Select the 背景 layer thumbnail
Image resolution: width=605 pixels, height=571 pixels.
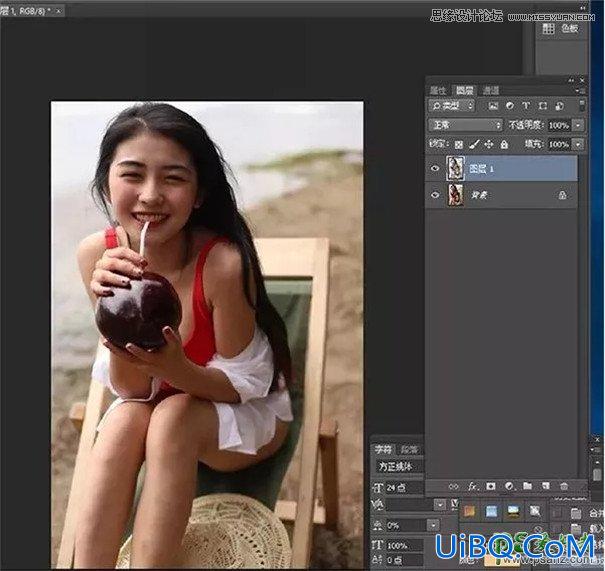455,194
